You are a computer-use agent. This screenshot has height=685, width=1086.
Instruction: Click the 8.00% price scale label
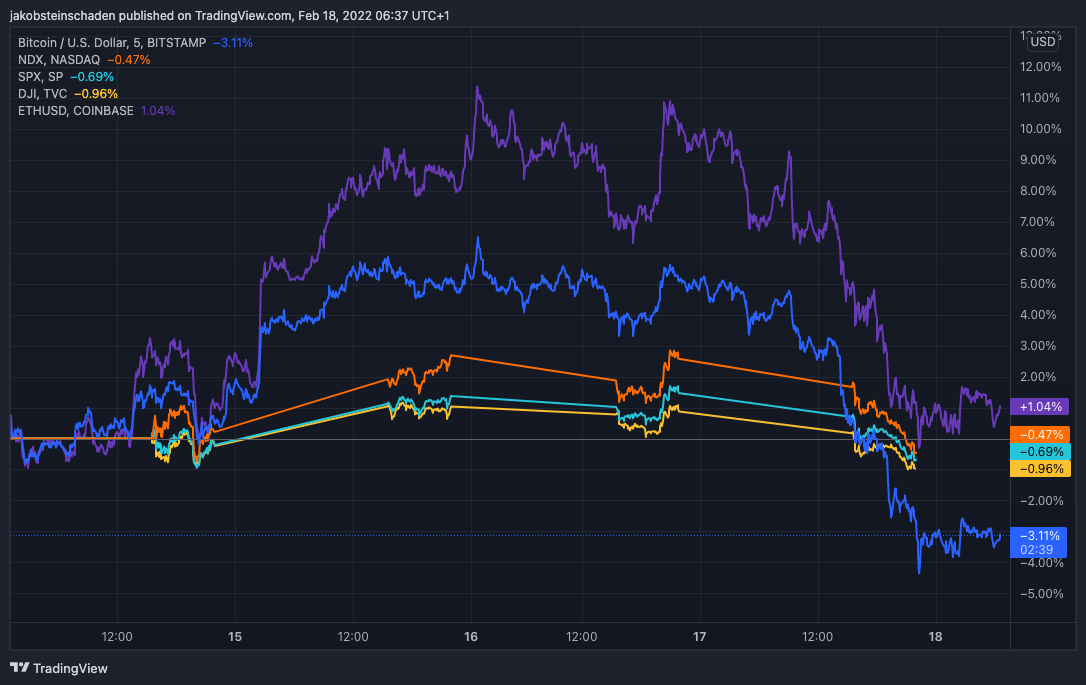[1038, 191]
